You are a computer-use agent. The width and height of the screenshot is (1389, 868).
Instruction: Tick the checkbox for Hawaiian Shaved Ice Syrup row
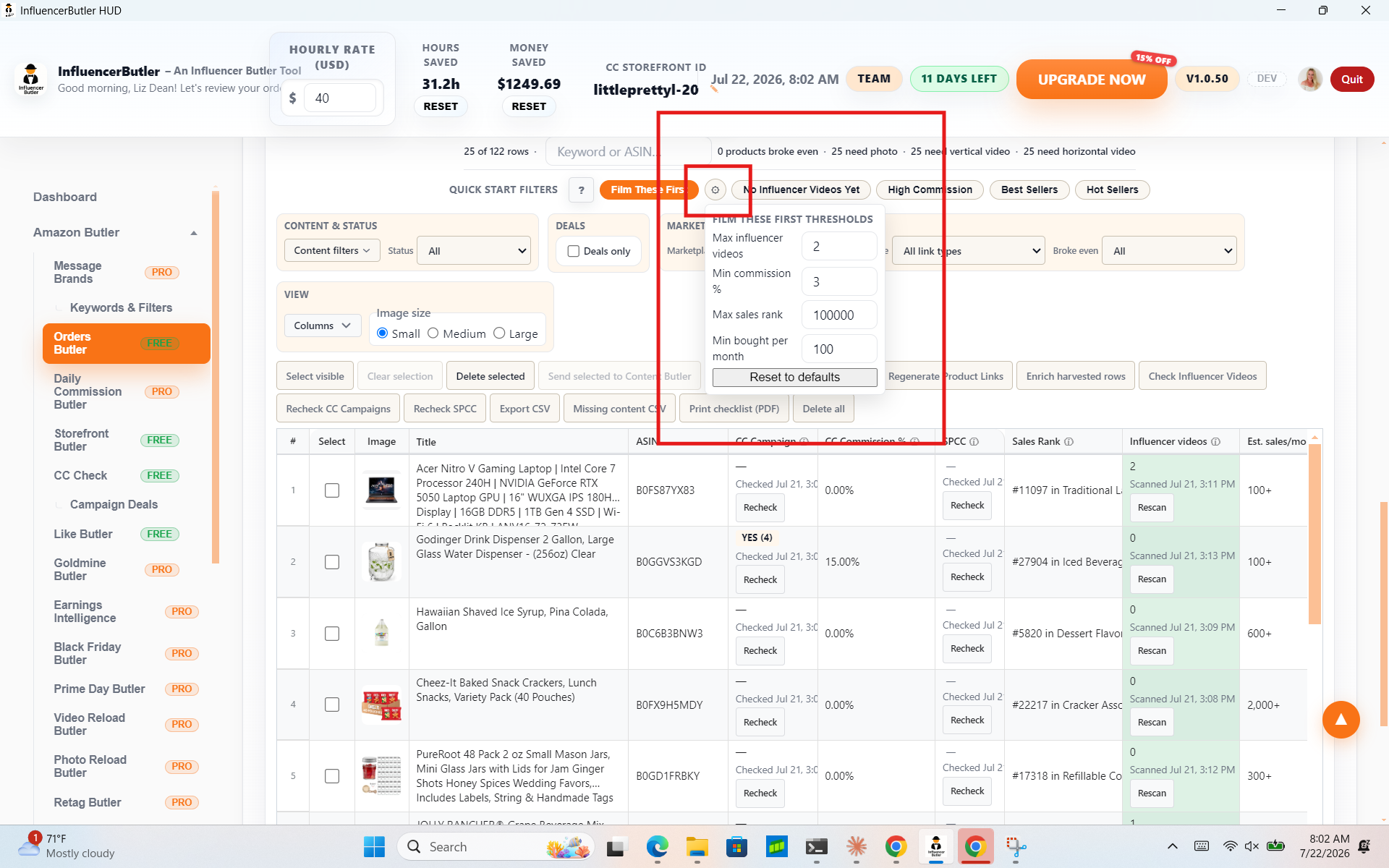[332, 634]
